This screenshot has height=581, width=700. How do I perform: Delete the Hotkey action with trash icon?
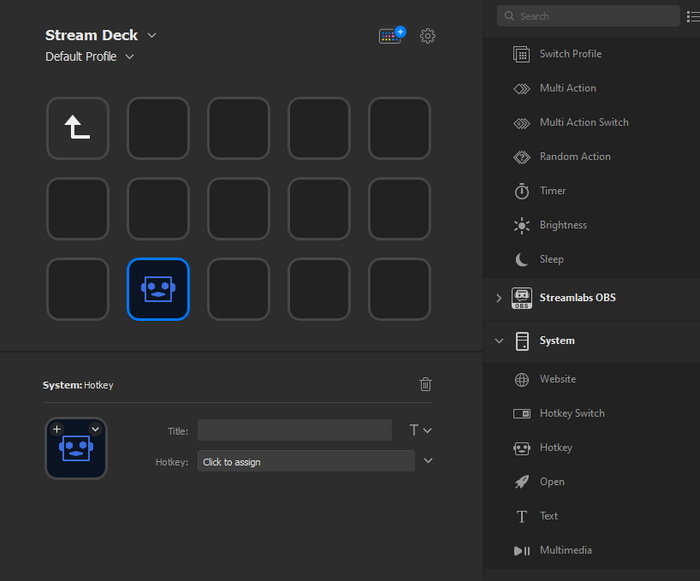click(425, 384)
